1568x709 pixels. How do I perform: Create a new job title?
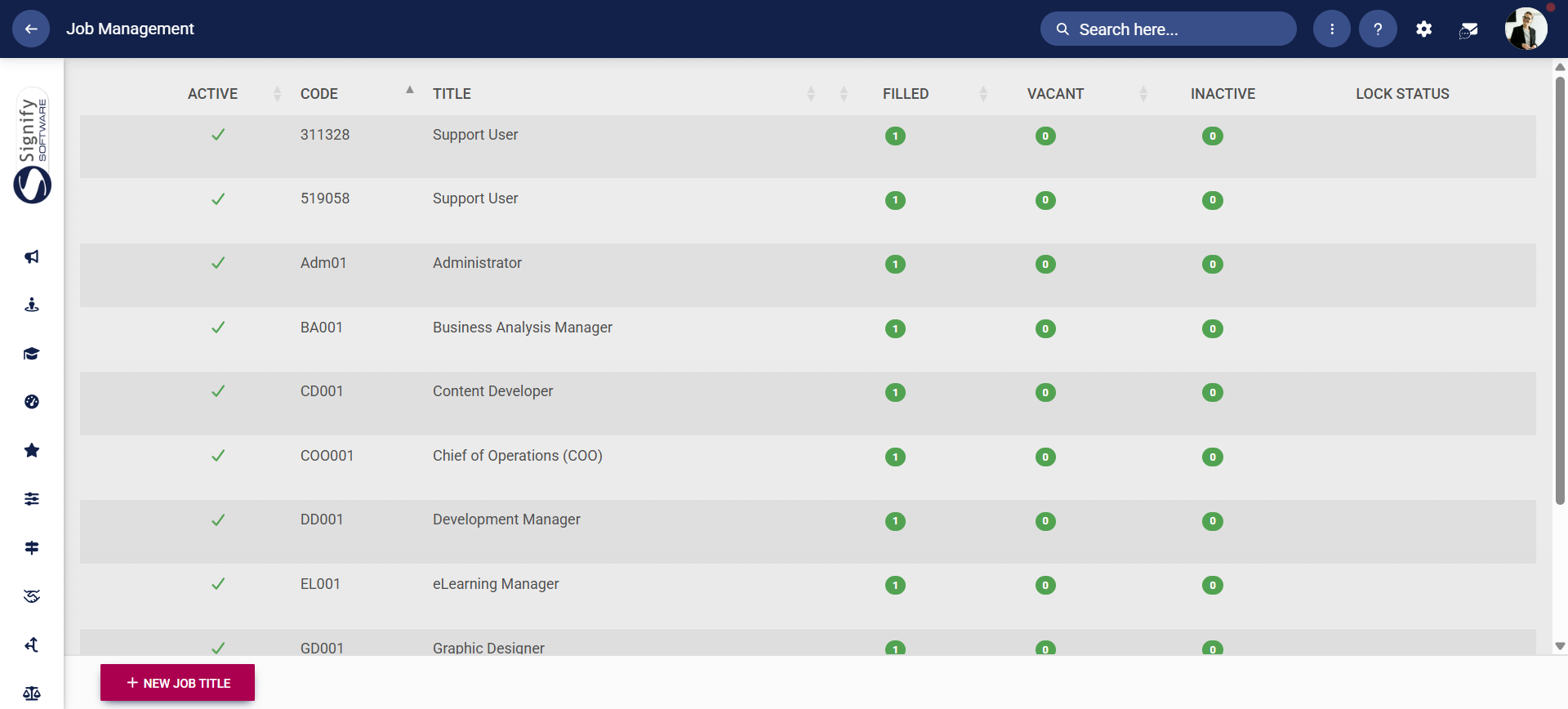click(x=177, y=683)
